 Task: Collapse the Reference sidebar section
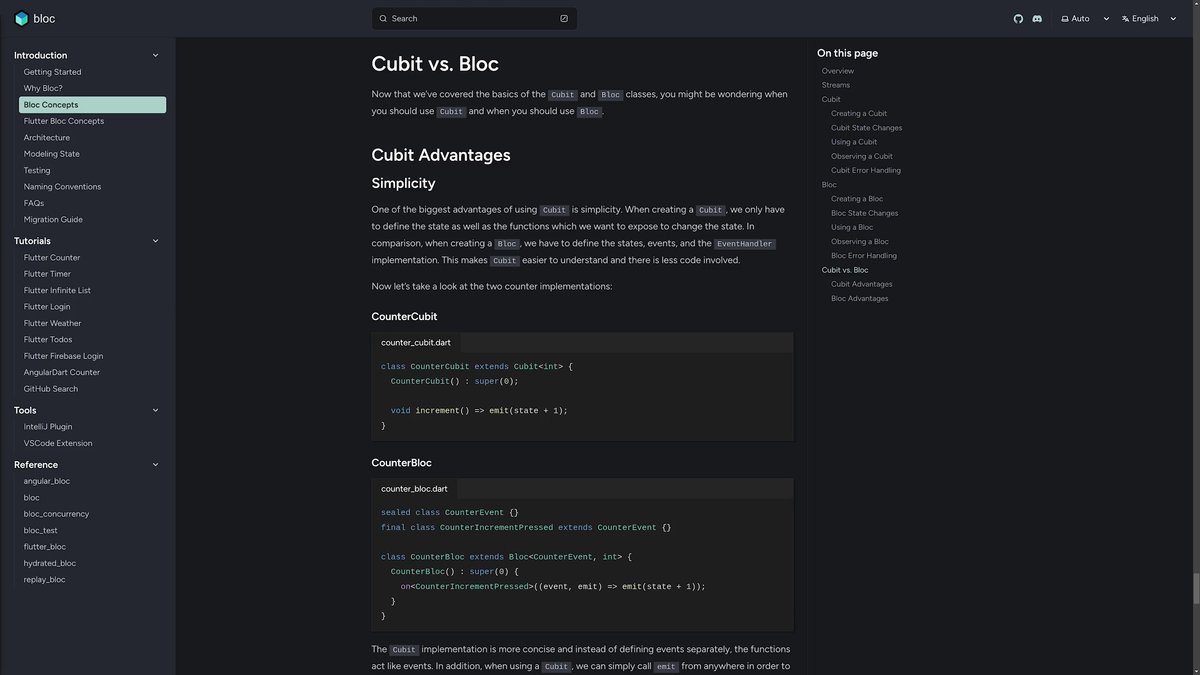(x=155, y=465)
